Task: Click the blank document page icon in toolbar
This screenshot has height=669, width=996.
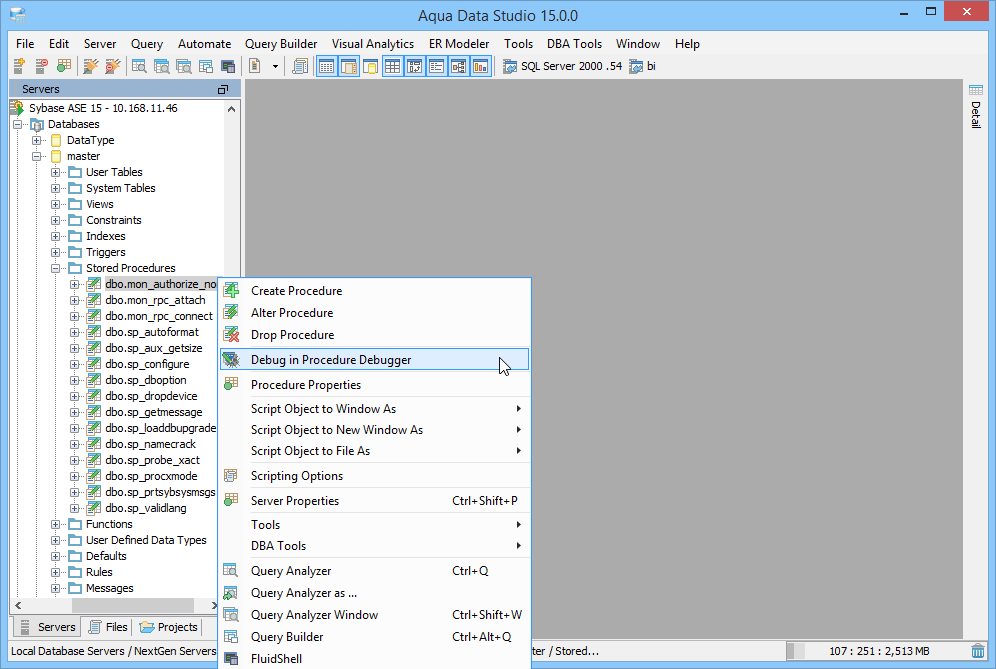Action: [x=255, y=66]
